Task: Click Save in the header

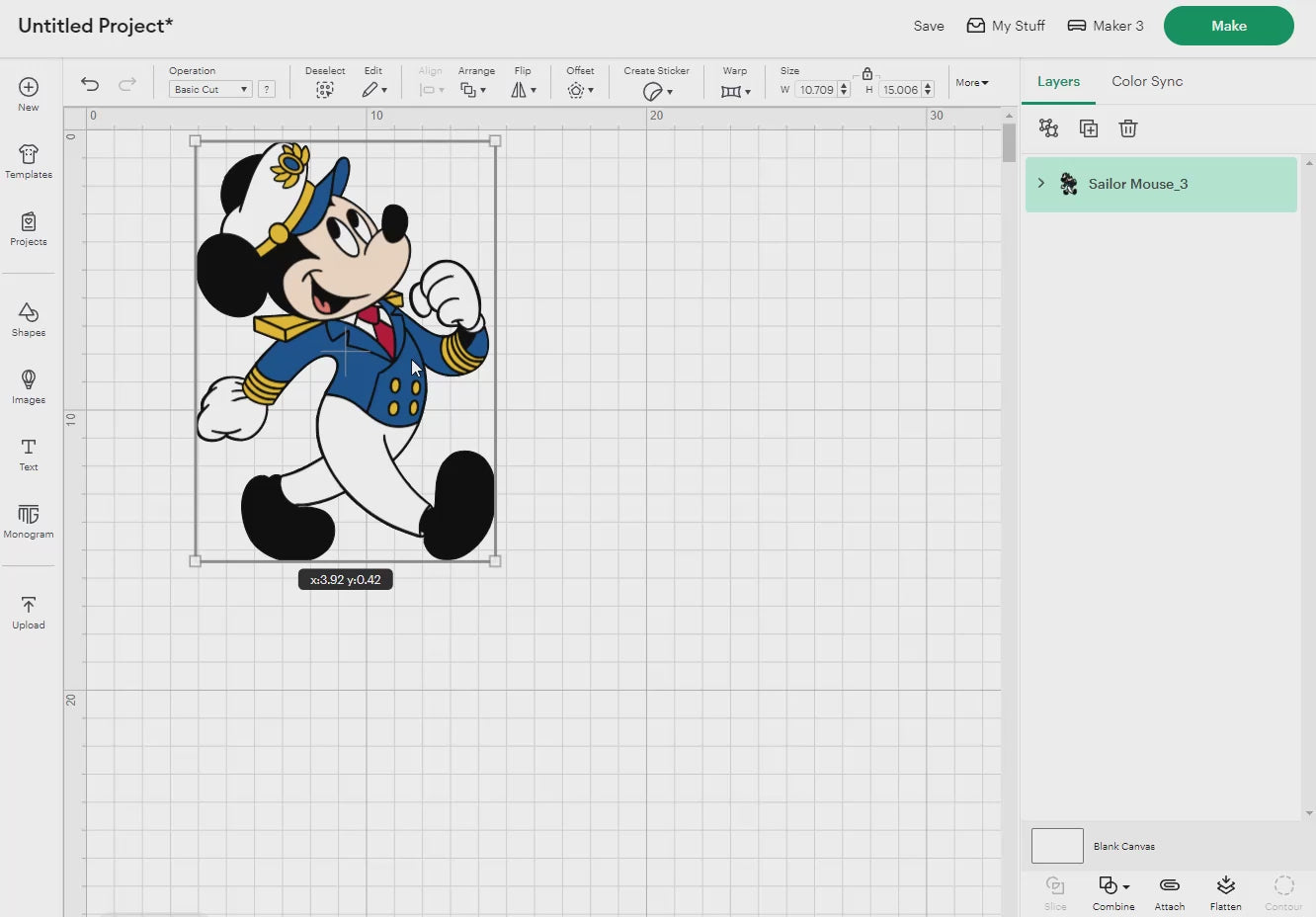Action: 929,26
